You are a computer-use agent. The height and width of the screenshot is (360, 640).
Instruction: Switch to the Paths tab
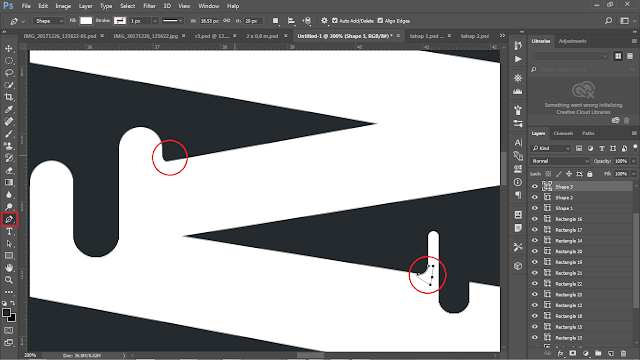click(x=588, y=133)
